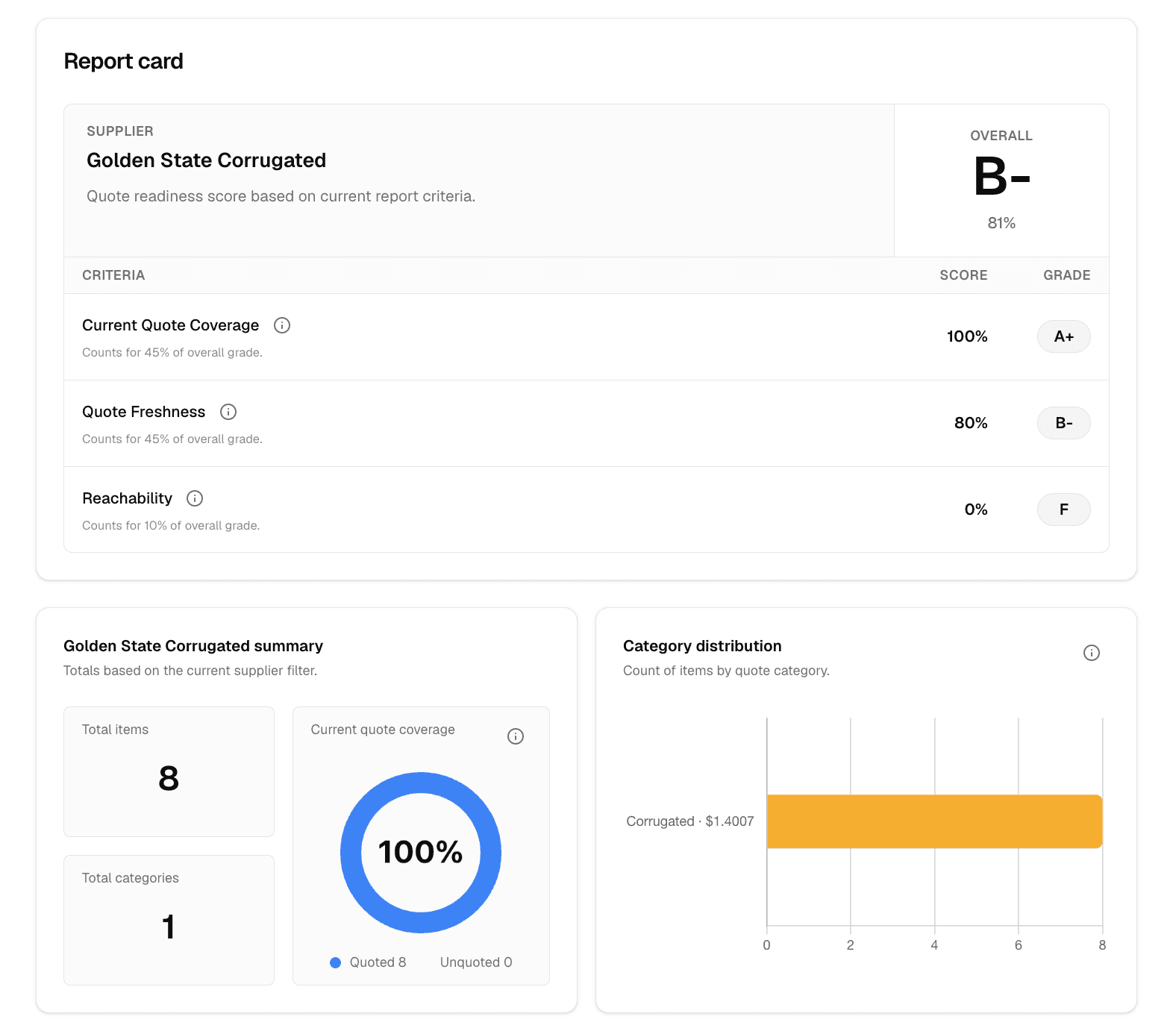The image size is (1176, 1031).
Task: Select the B- grade badge for Quote Freshness
Action: pos(1064,423)
